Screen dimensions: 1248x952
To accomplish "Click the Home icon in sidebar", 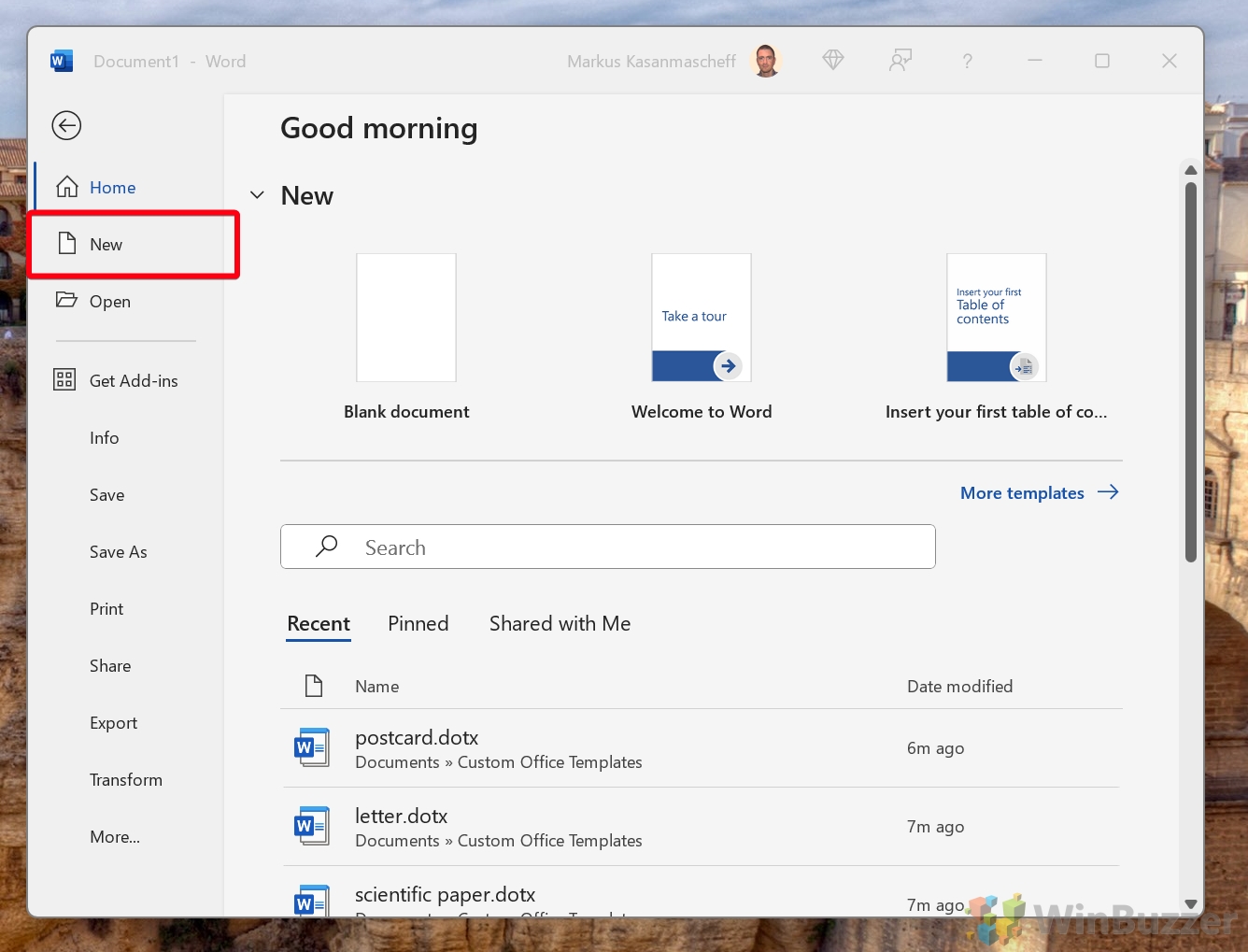I will click(x=67, y=187).
